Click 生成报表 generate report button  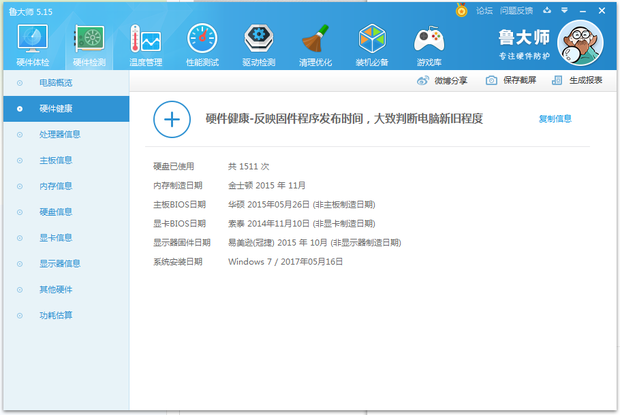586,80
